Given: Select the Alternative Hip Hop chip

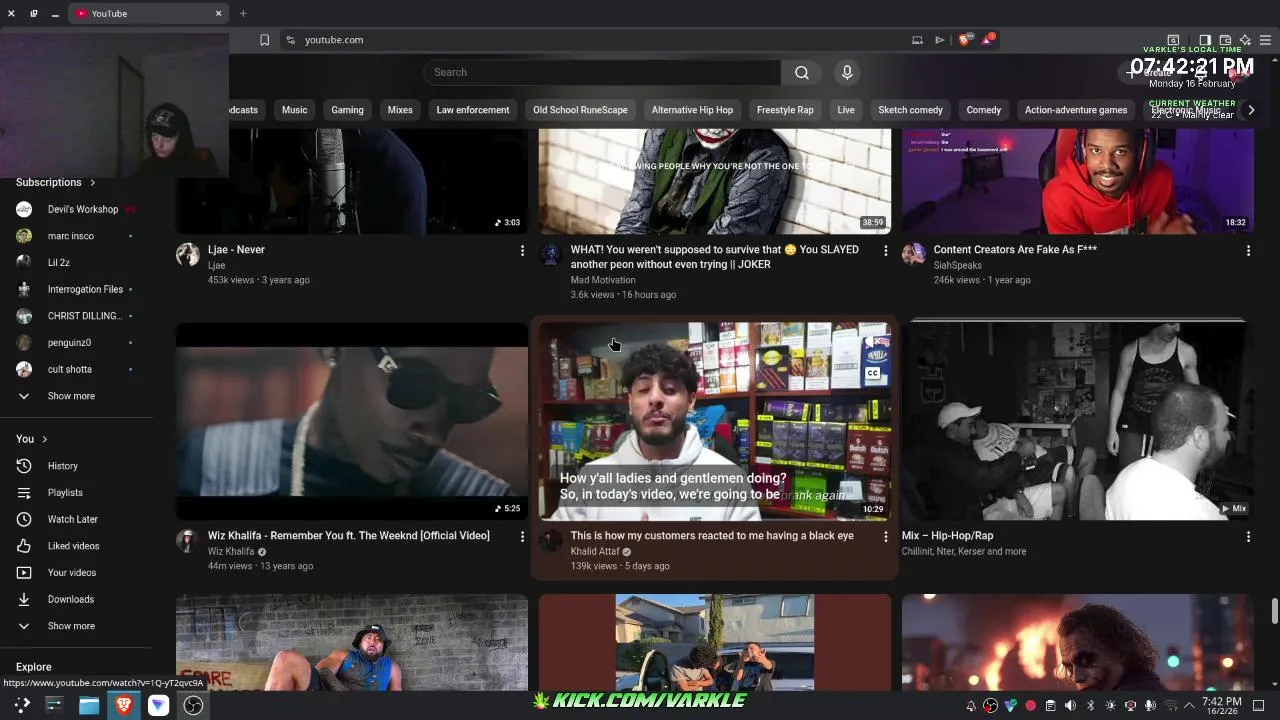Looking at the screenshot, I should (692, 110).
